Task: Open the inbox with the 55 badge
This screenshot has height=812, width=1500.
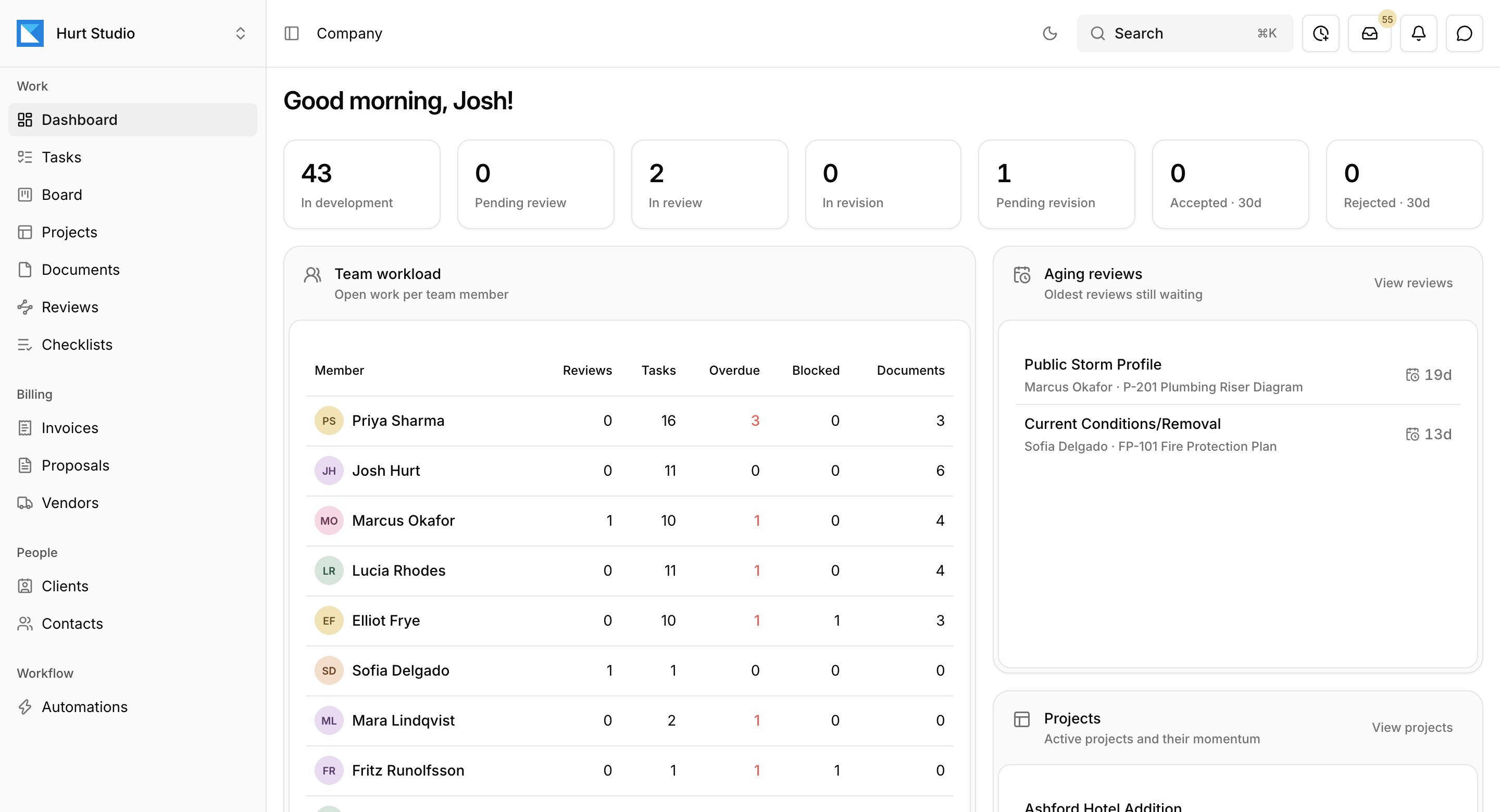Action: pyautogui.click(x=1370, y=33)
